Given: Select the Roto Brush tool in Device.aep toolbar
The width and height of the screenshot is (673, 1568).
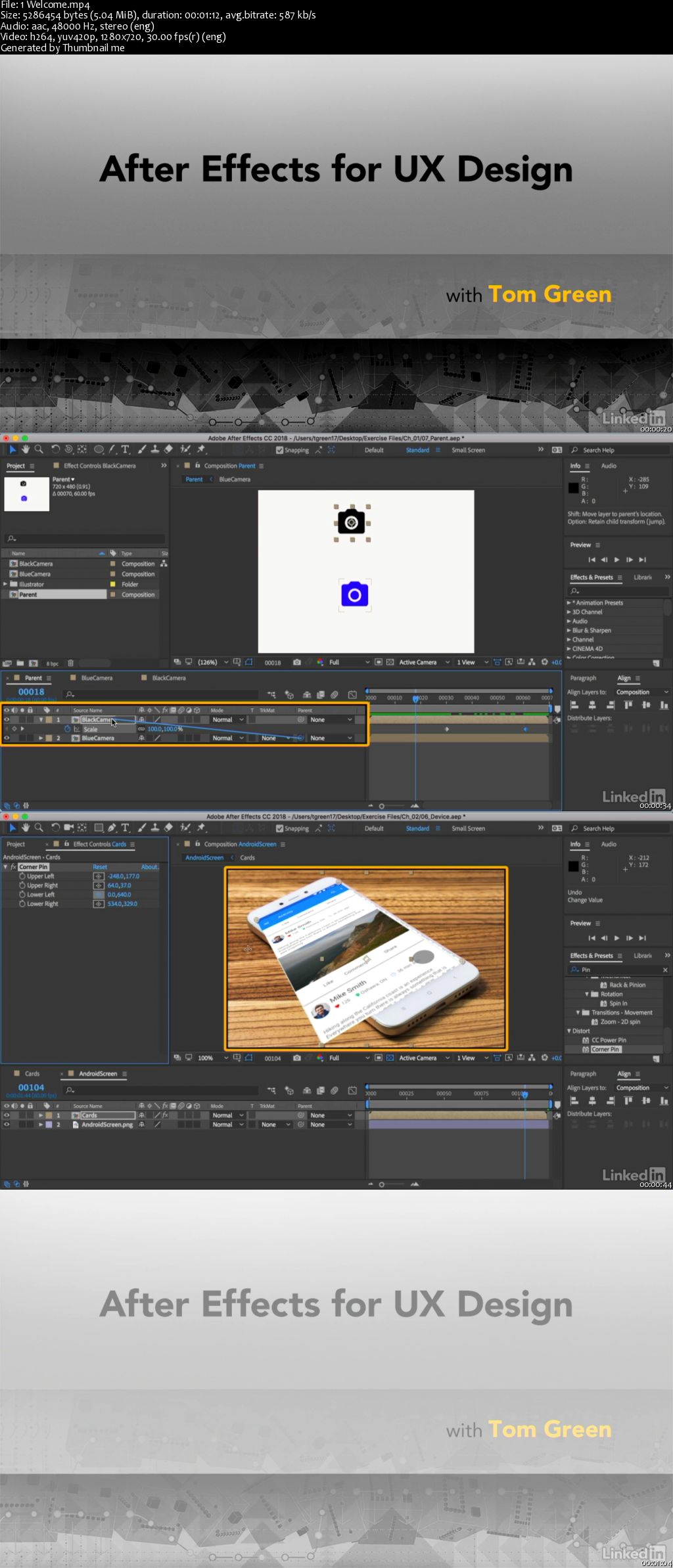Looking at the screenshot, I should point(186,828).
